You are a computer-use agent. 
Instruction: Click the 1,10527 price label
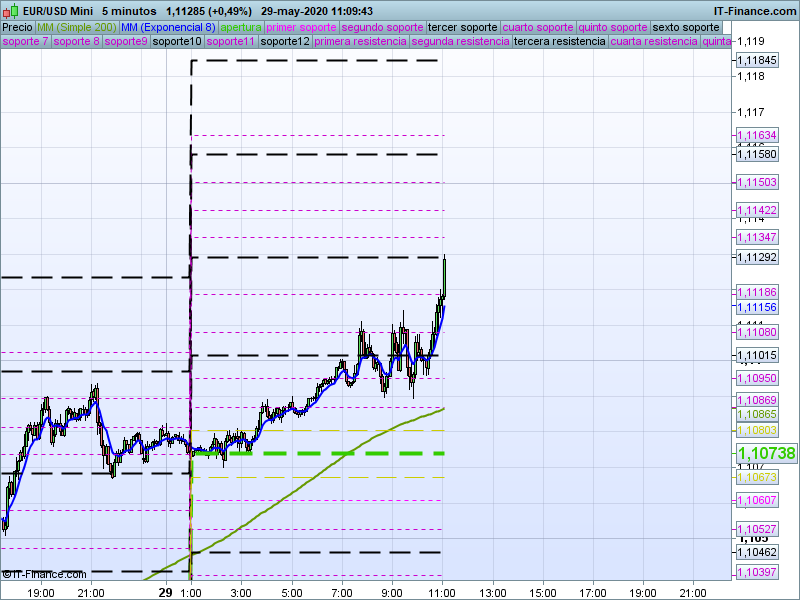pos(757,529)
